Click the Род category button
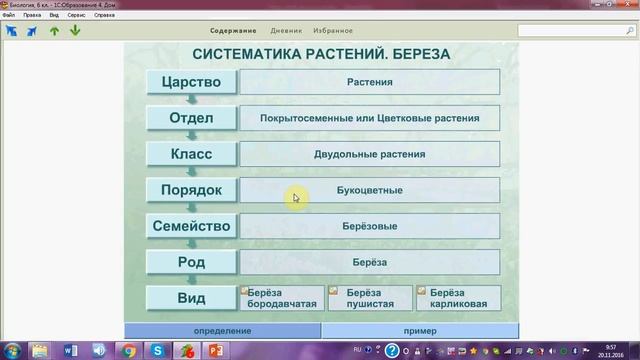640x360 pixels. [191, 262]
